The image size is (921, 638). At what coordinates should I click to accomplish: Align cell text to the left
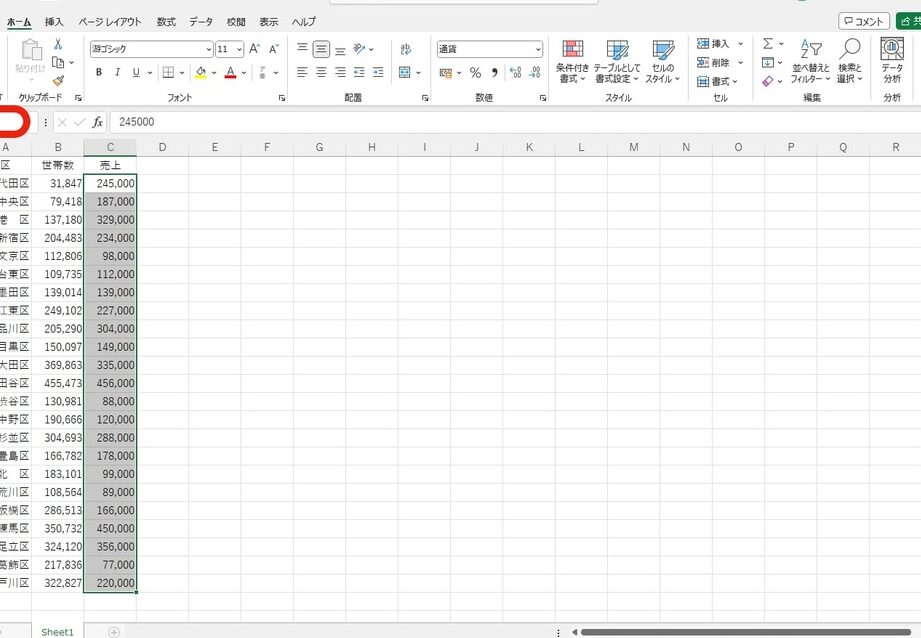click(302, 72)
